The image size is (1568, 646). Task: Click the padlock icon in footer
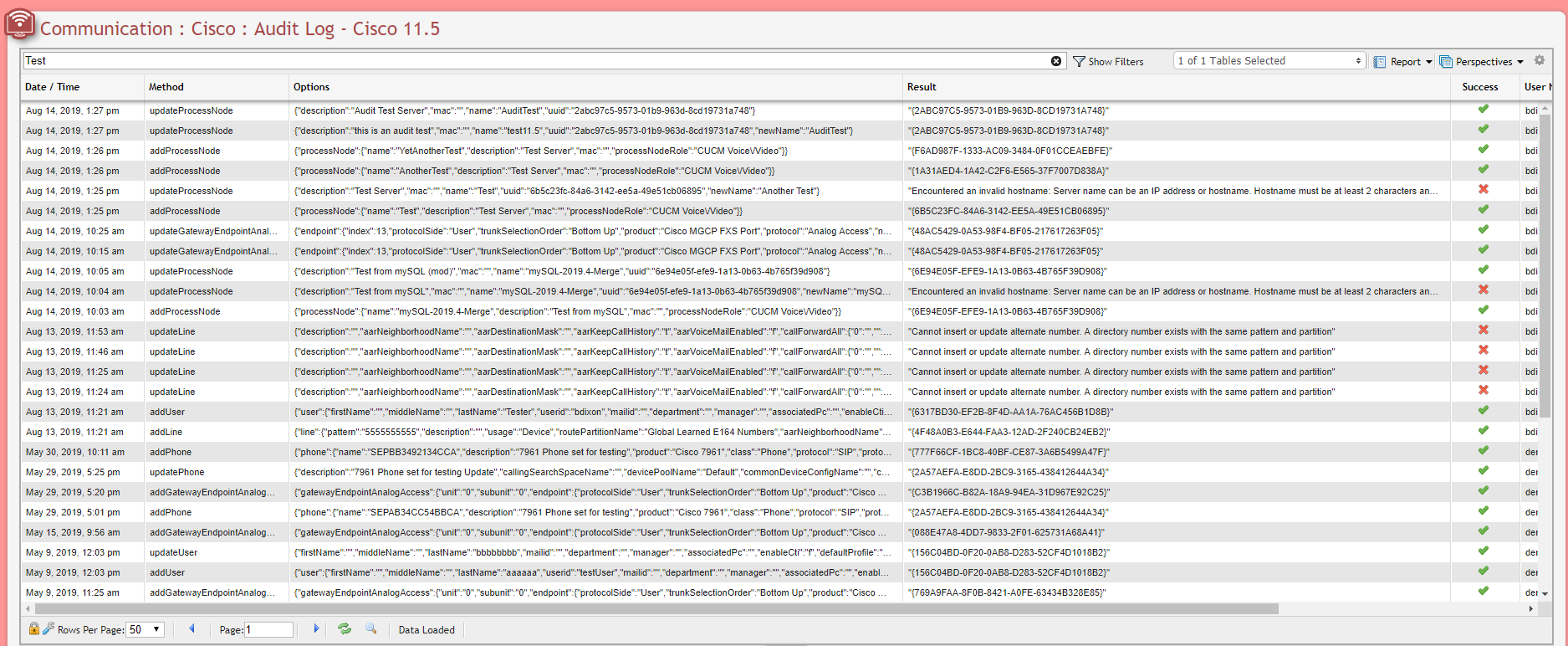point(33,629)
